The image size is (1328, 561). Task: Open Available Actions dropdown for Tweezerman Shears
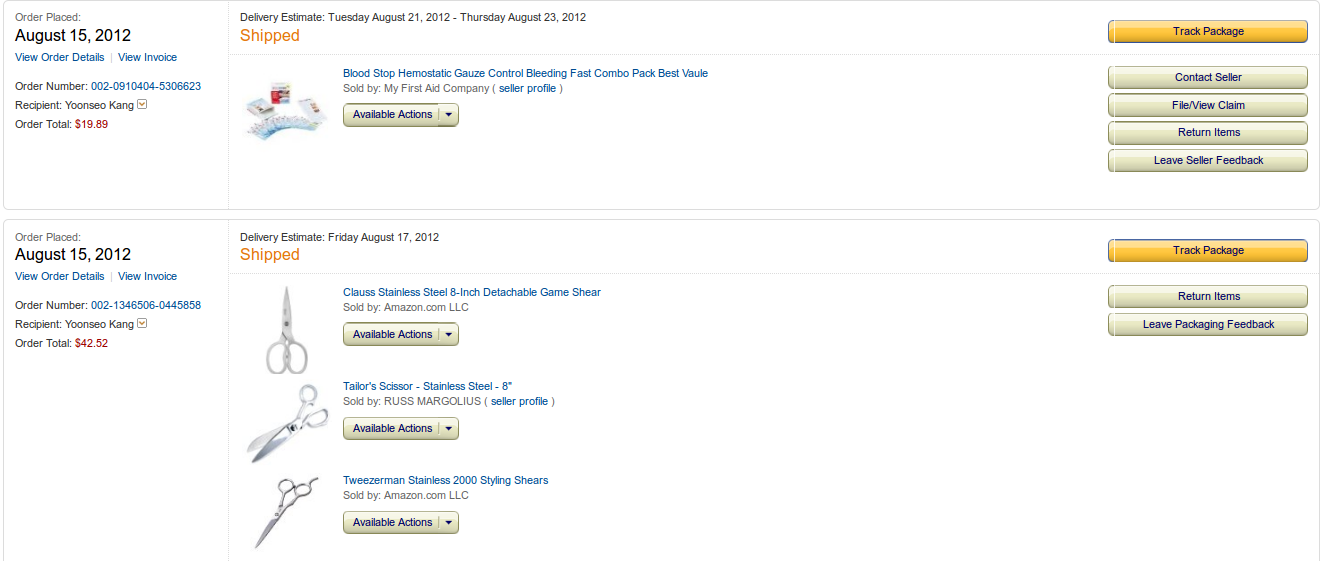[449, 523]
